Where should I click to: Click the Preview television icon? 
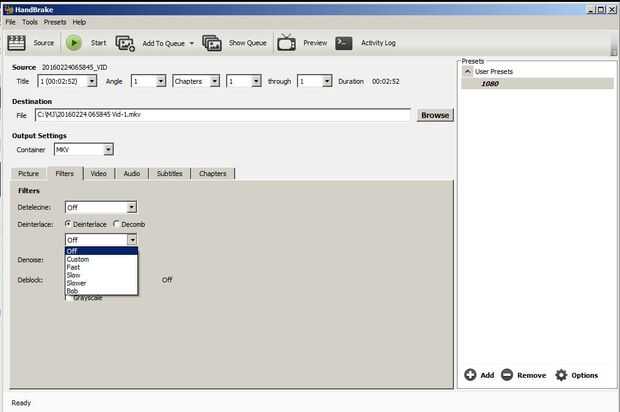coord(286,42)
